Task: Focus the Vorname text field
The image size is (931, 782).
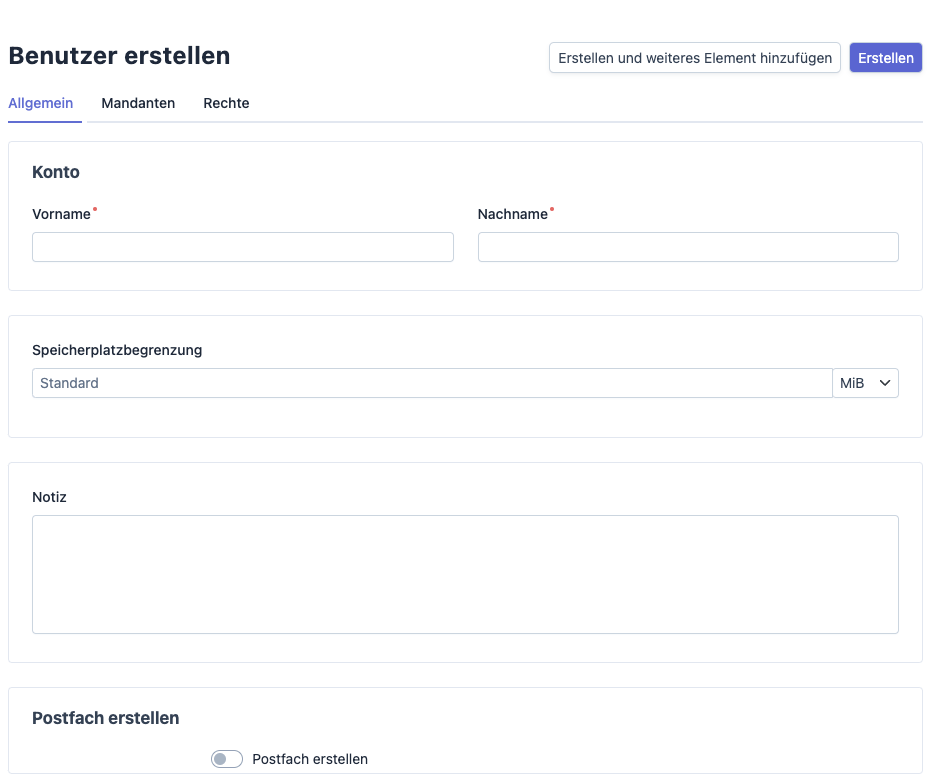Action: coord(243,247)
